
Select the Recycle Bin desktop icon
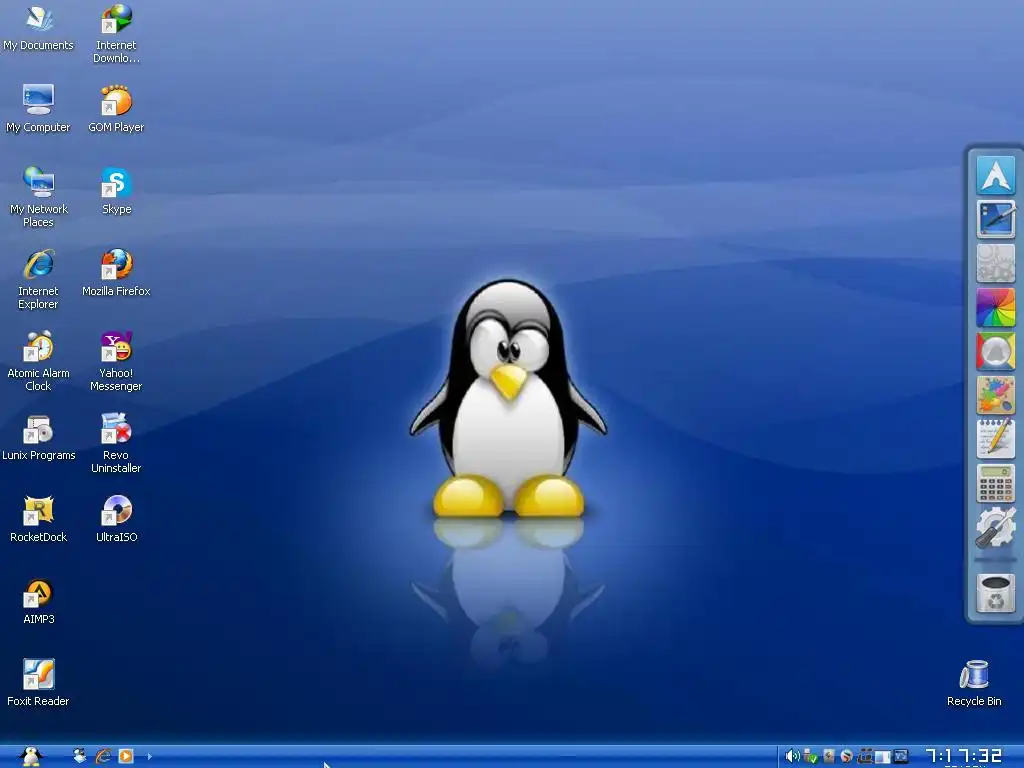click(974, 682)
